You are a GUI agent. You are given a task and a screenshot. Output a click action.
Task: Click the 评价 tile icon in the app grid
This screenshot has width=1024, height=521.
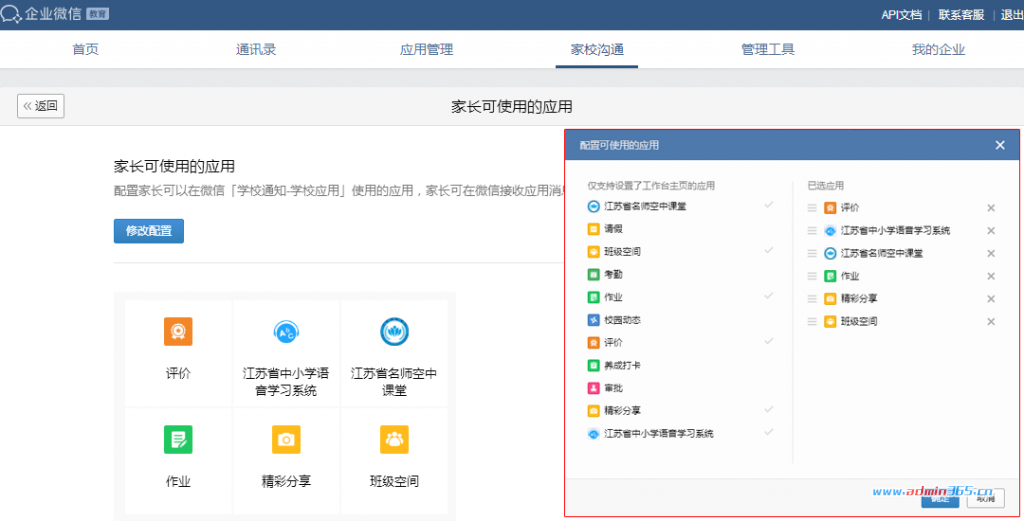tap(178, 332)
